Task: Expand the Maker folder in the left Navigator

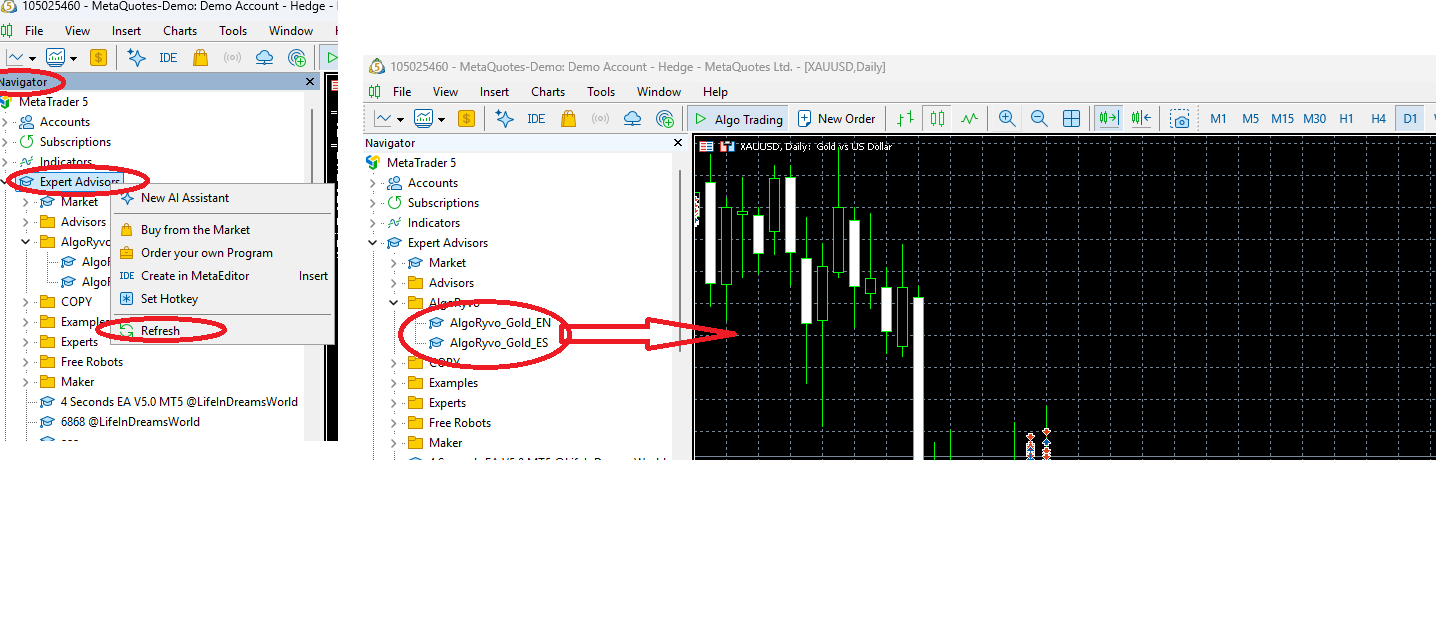Action: tap(25, 382)
